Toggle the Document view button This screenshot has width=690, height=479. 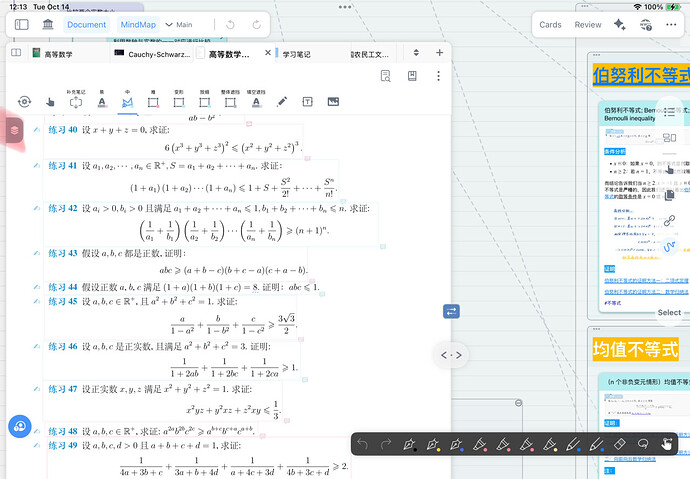[x=87, y=24]
